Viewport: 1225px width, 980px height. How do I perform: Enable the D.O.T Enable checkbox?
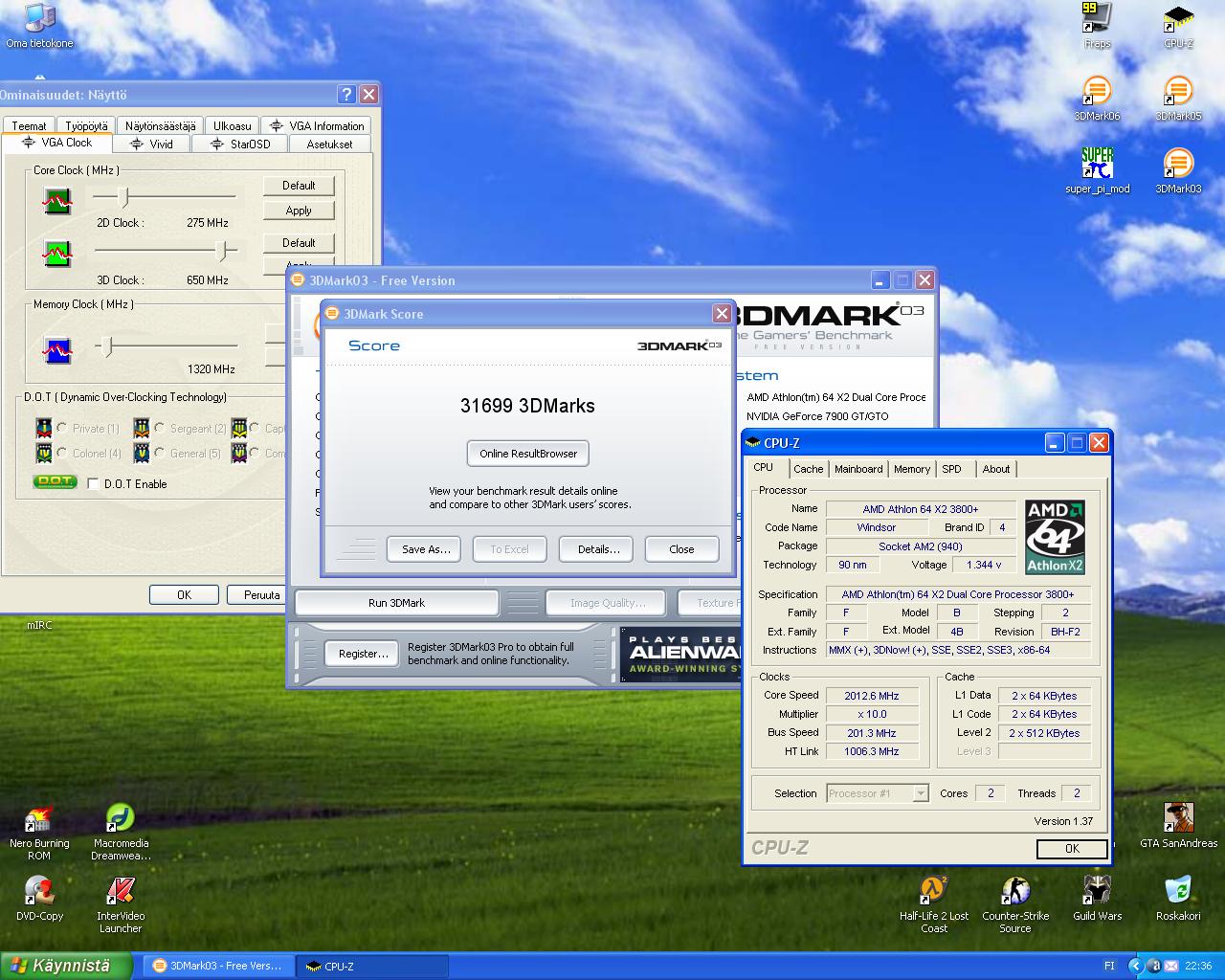pos(93,483)
